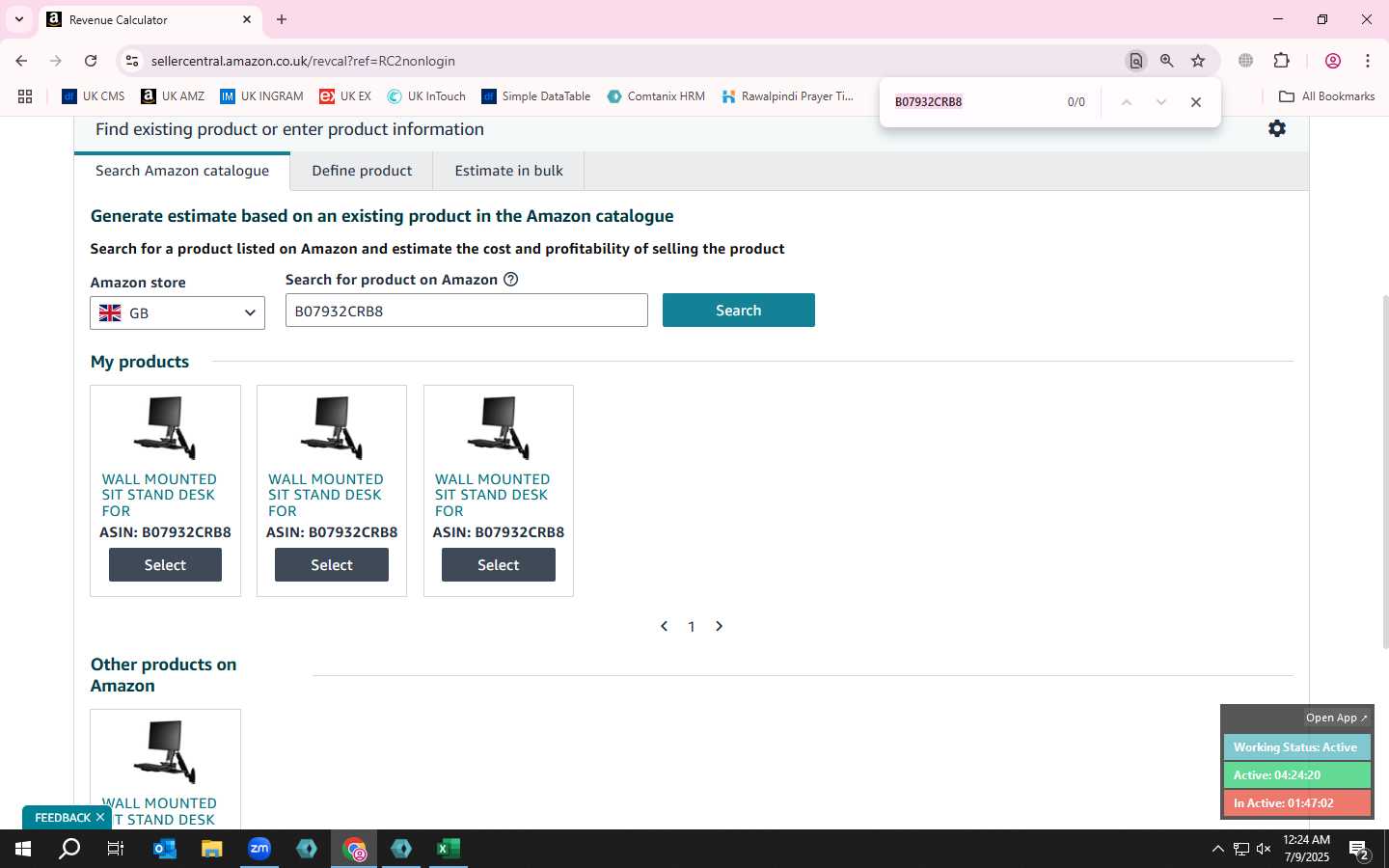This screenshot has width=1389, height=868.
Task: Expand the Amazon store GB dropdown
Action: pyautogui.click(x=177, y=312)
